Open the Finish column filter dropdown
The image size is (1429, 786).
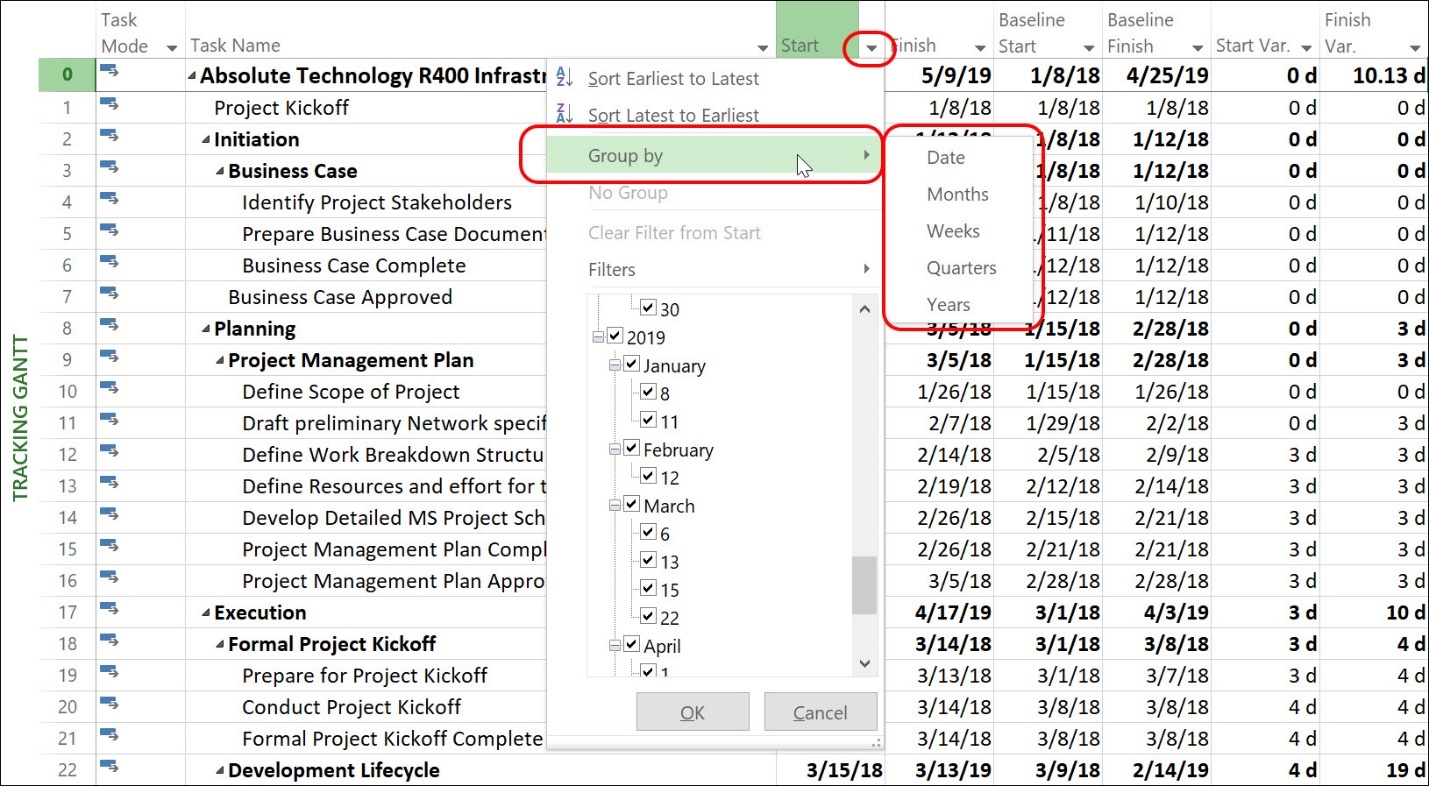pos(979,47)
